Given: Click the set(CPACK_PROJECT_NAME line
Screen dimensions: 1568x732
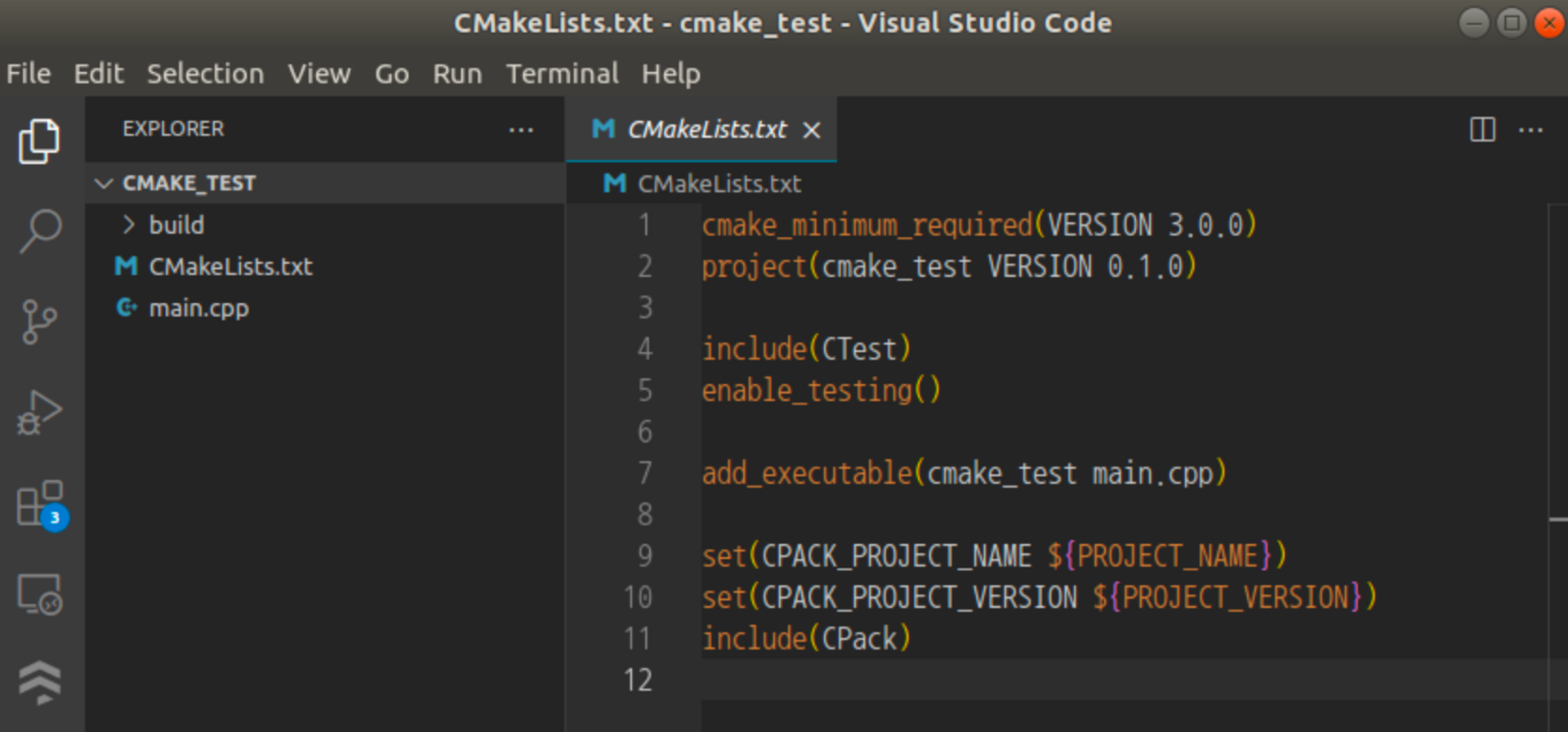Looking at the screenshot, I should pyautogui.click(x=994, y=556).
